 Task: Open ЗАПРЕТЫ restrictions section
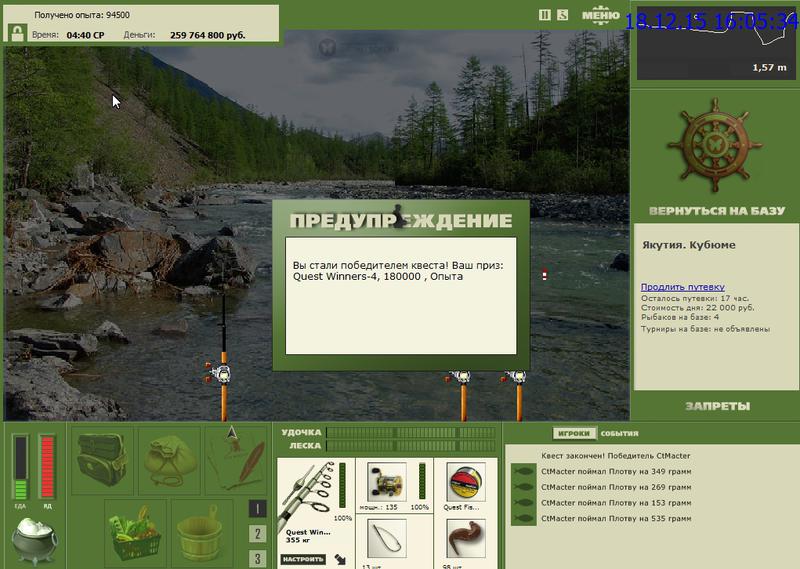pos(717,406)
